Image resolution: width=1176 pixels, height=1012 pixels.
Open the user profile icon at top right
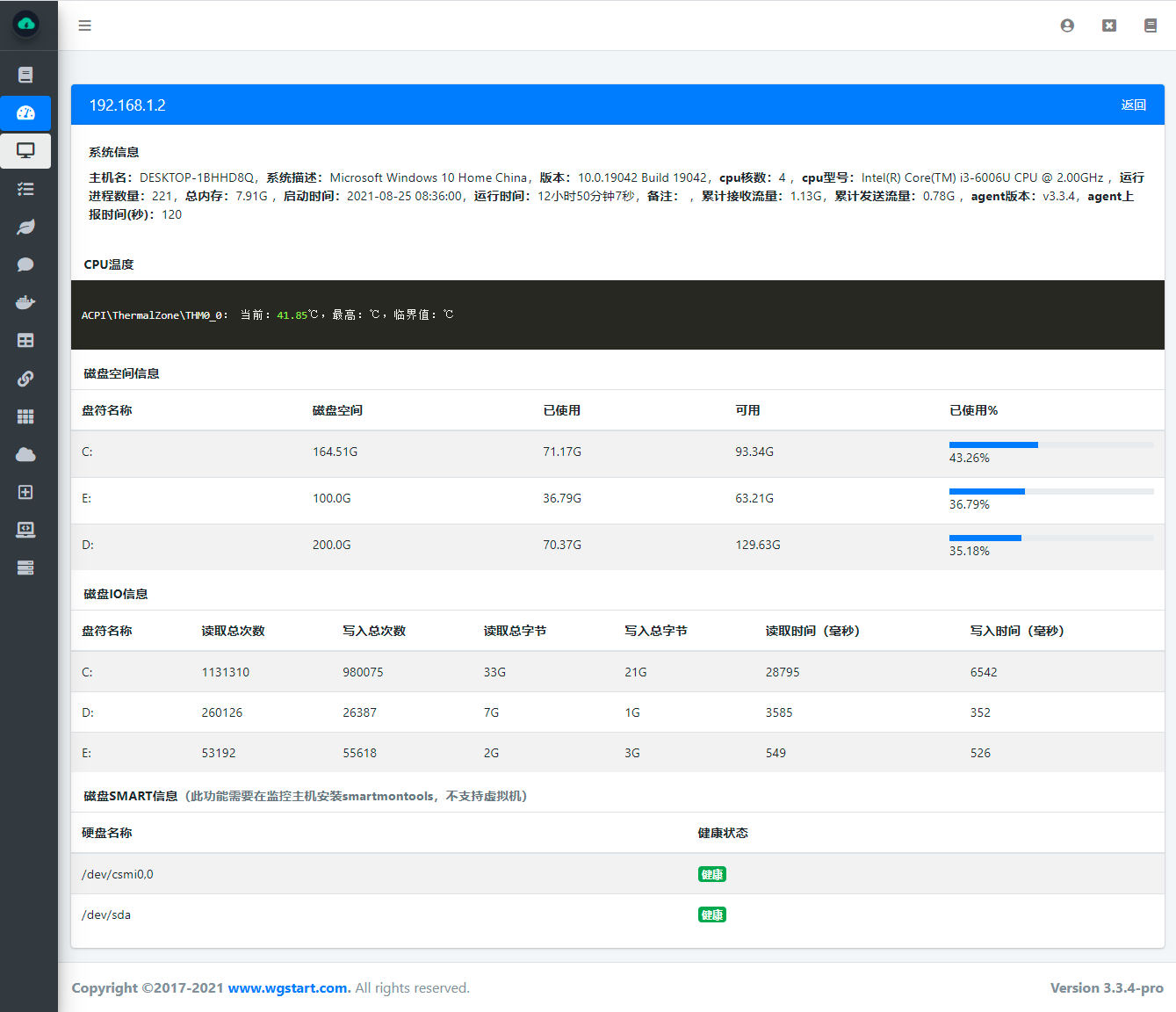(1067, 25)
